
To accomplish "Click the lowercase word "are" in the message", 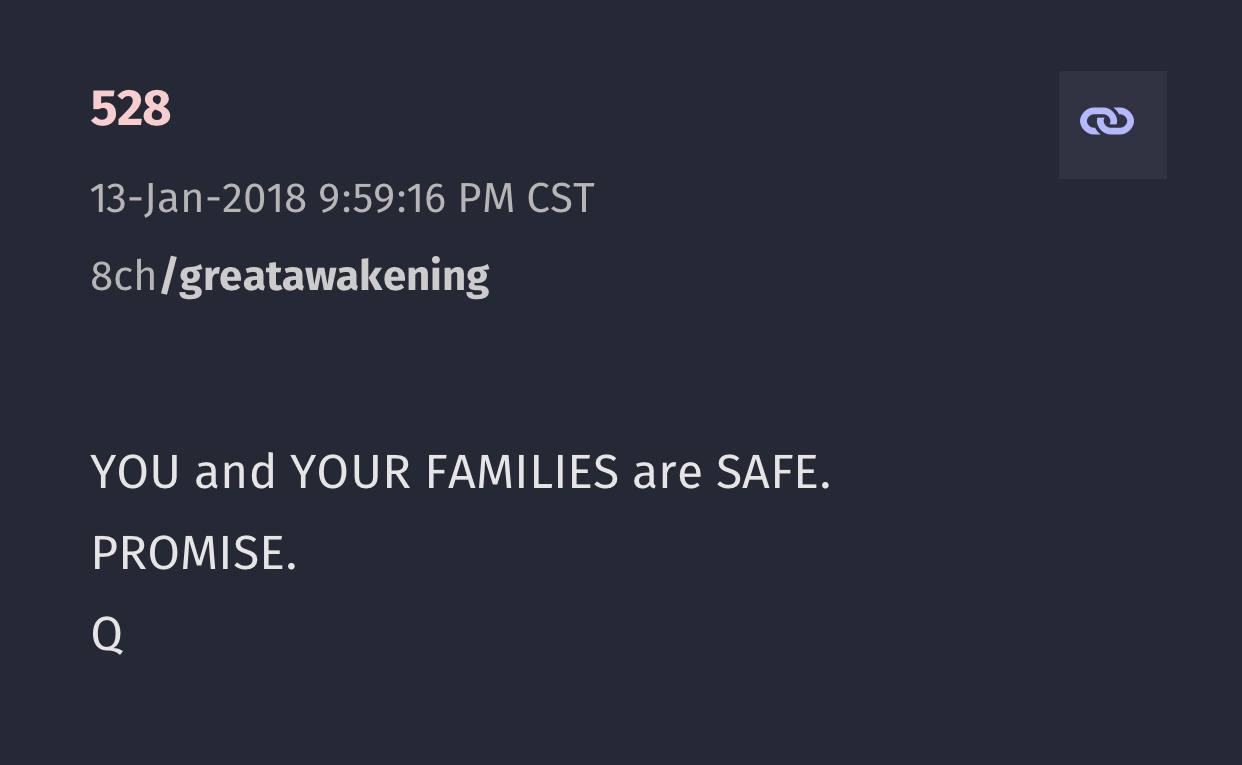I will (x=667, y=472).
